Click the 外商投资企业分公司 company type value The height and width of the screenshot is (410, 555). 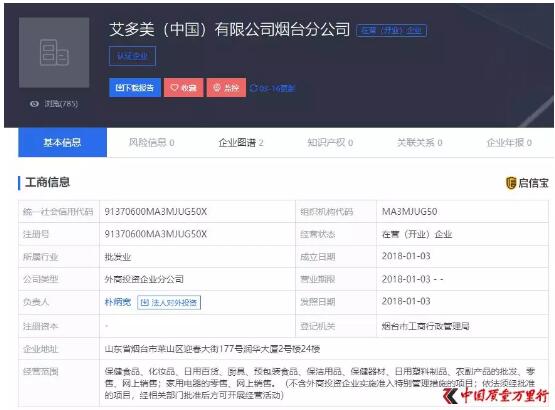(x=144, y=279)
